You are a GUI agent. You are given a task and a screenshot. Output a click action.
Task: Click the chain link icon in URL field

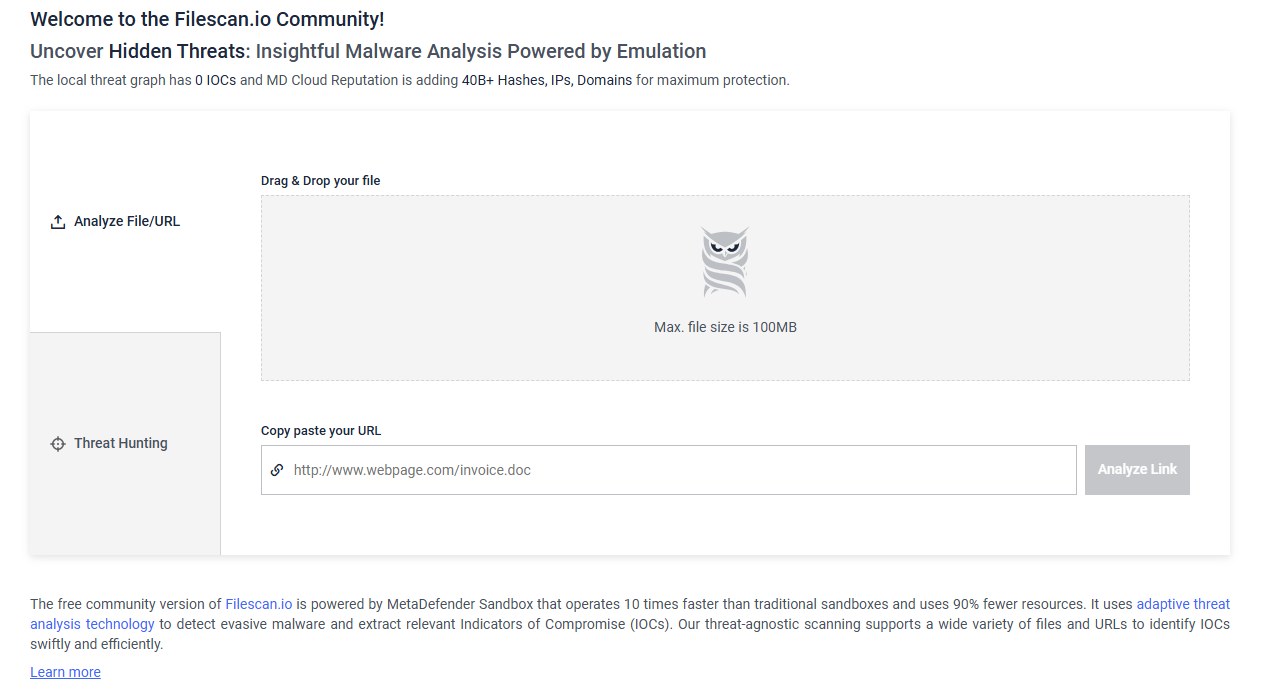(277, 469)
